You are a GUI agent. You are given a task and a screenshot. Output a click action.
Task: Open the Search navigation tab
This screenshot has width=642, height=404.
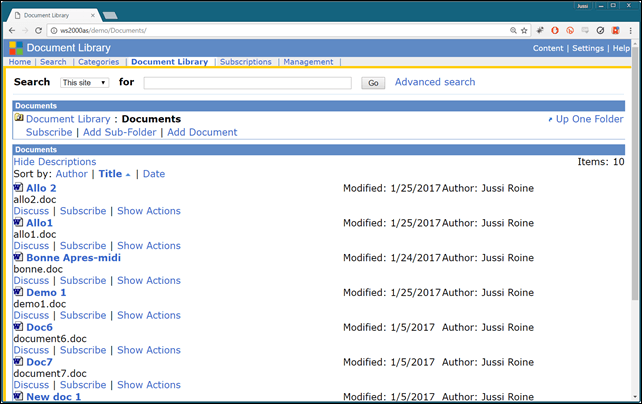point(53,62)
